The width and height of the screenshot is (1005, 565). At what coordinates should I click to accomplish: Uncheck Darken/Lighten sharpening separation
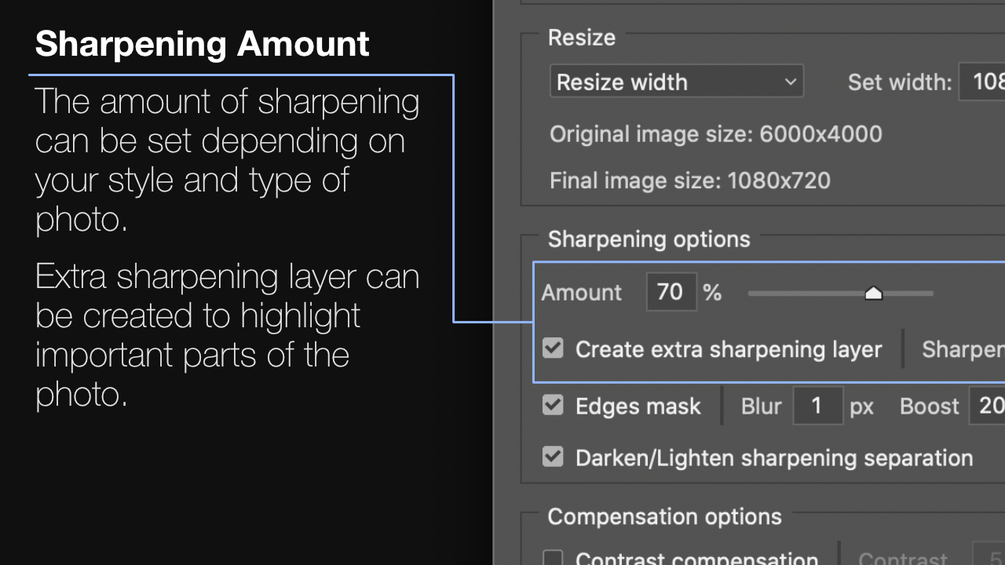pyautogui.click(x=553, y=458)
